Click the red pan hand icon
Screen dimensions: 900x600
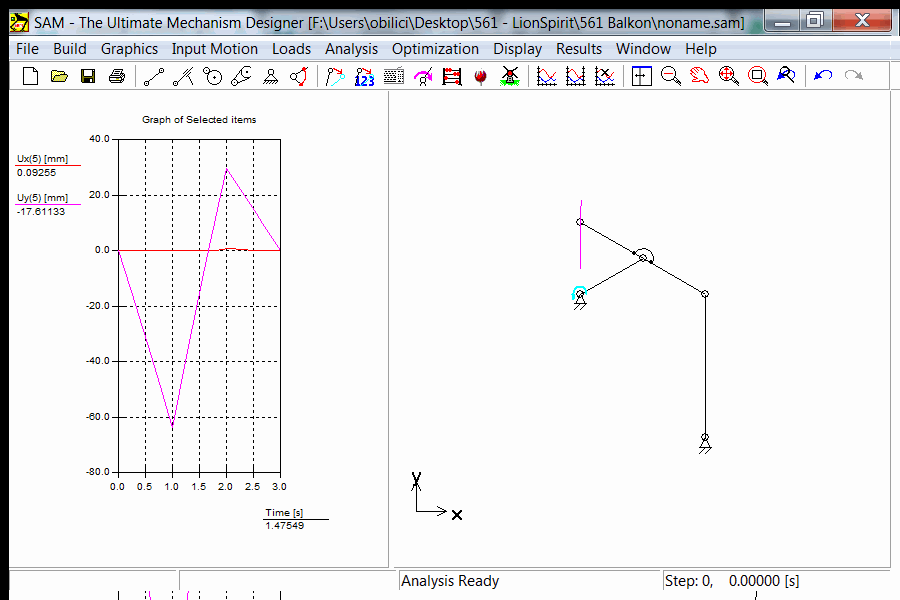(x=700, y=76)
